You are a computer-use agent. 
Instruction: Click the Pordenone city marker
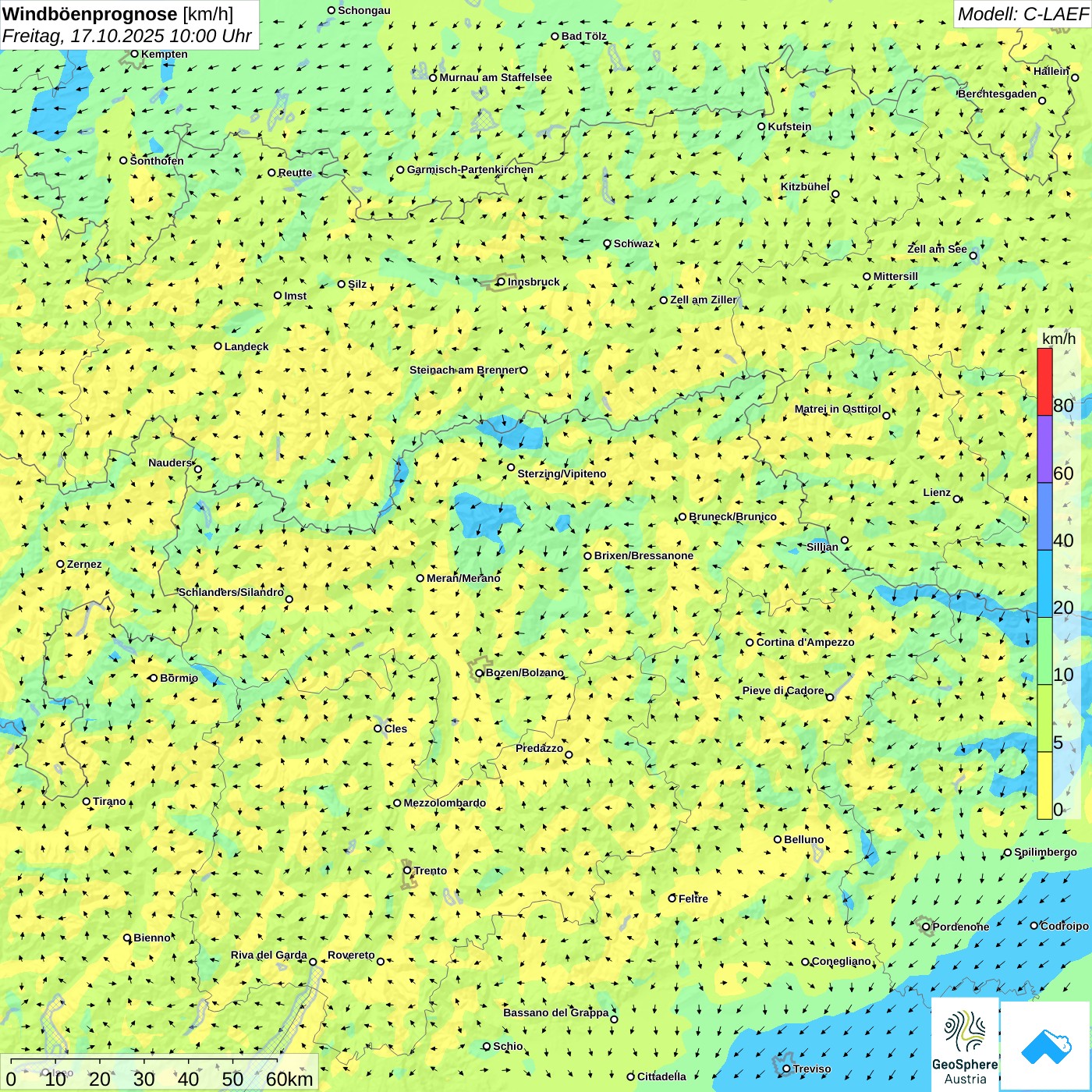pyautogui.click(x=926, y=927)
